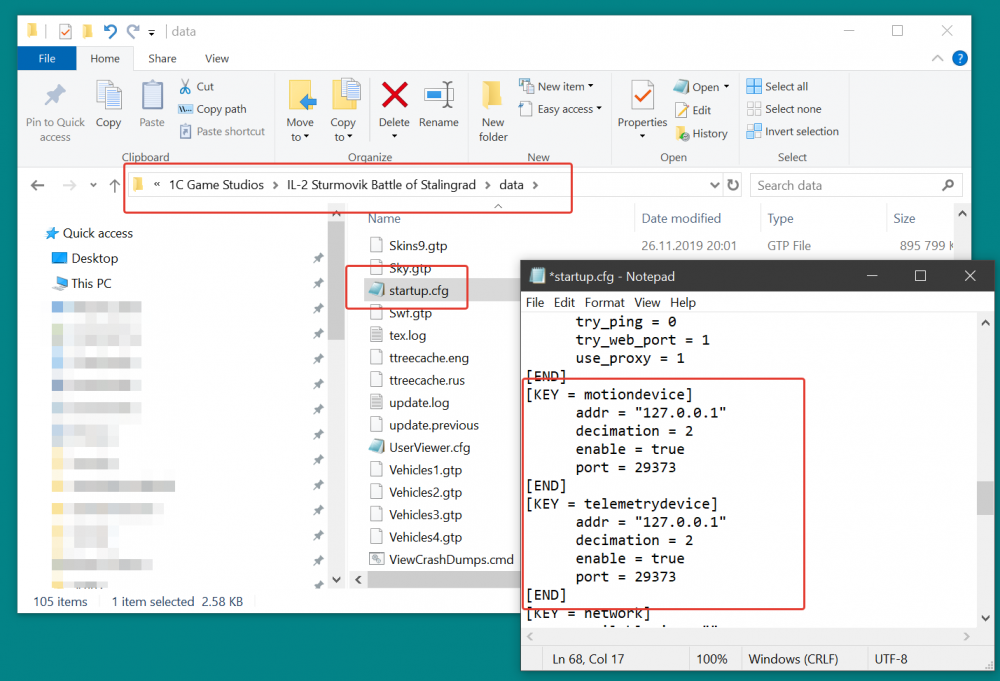Click Notepad vertical scrollbar thumb

(985, 497)
